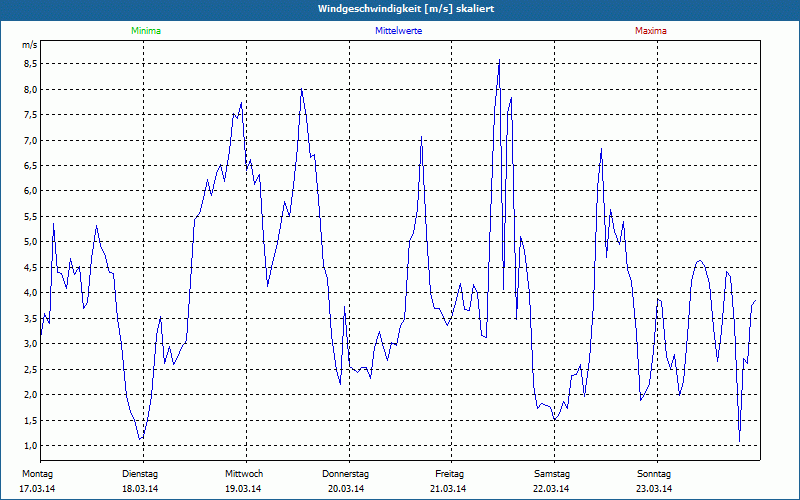The width and height of the screenshot is (800, 500).
Task: Click the date 17.03.14
Action: (37, 489)
